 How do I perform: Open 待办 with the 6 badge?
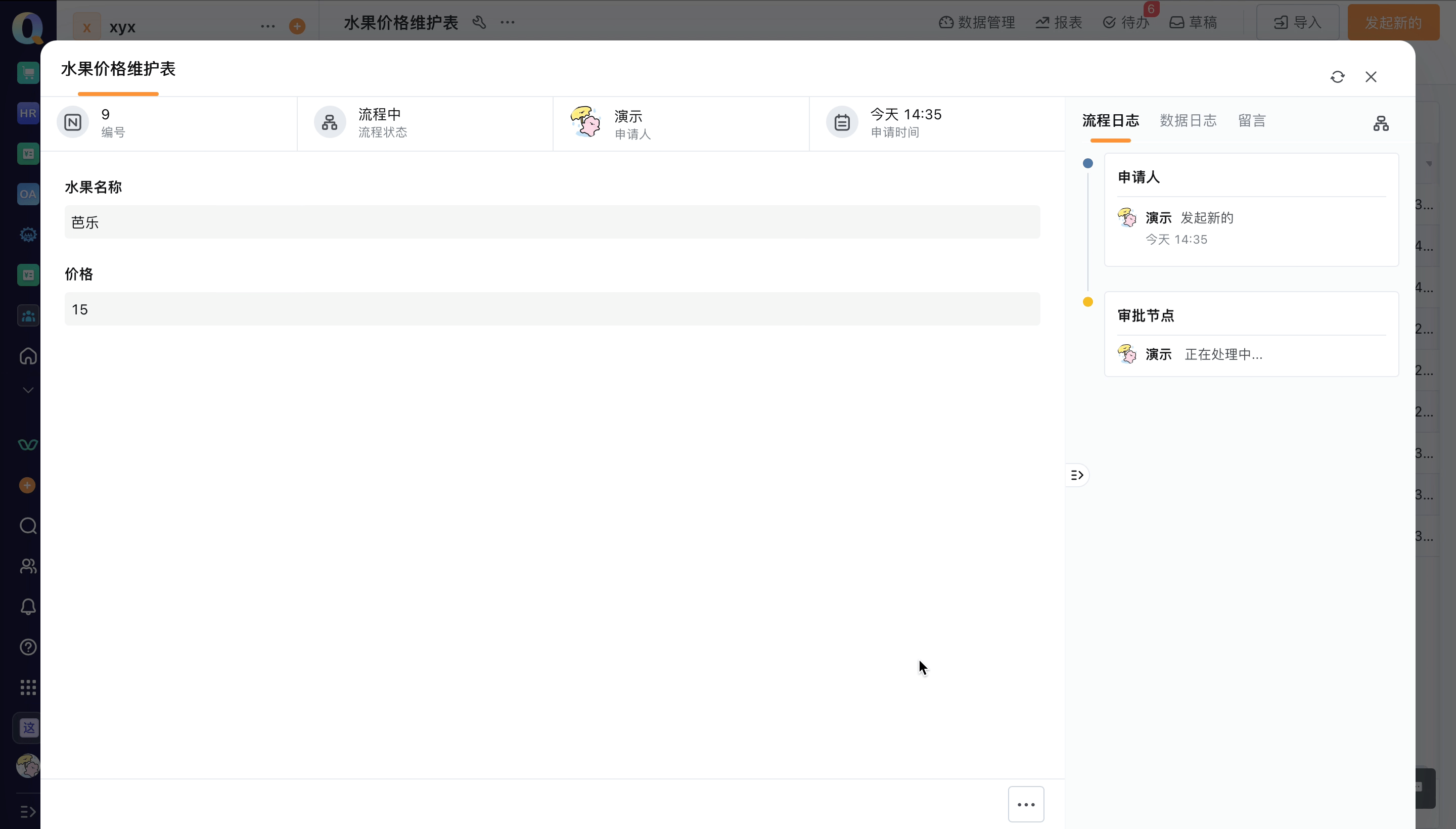point(1126,22)
